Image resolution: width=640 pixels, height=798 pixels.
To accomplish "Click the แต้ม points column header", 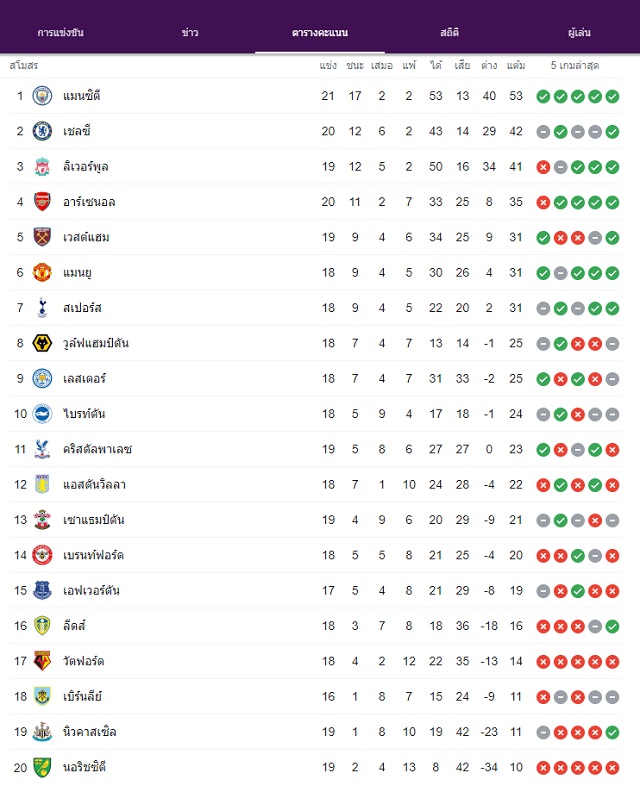I will [516, 65].
